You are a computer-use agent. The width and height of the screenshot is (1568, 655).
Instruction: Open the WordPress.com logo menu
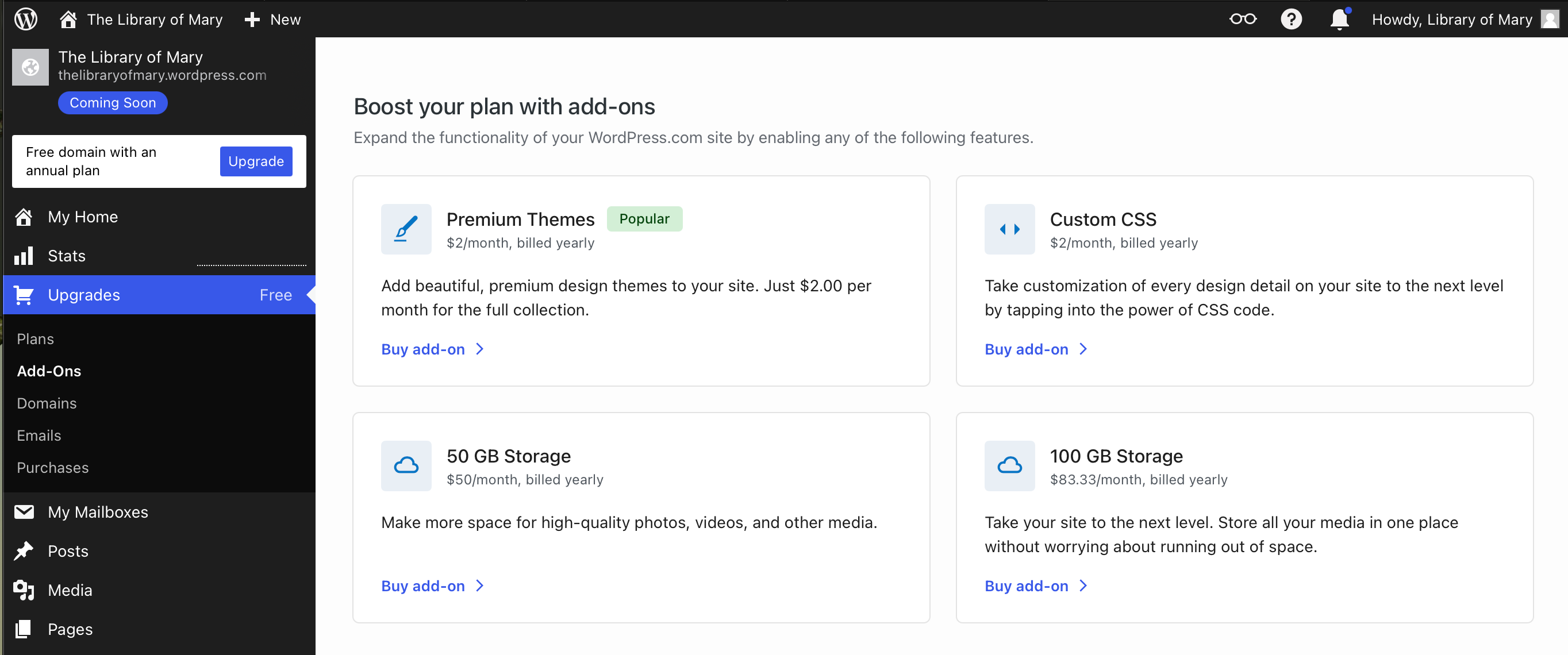click(x=25, y=19)
